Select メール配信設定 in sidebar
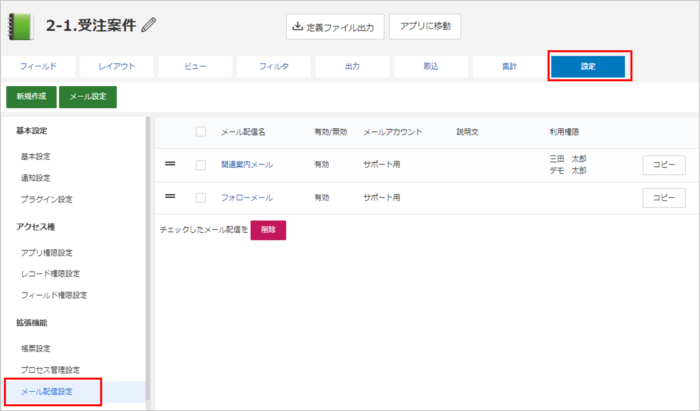Viewport: 700px width, 411px height. click(x=47, y=392)
